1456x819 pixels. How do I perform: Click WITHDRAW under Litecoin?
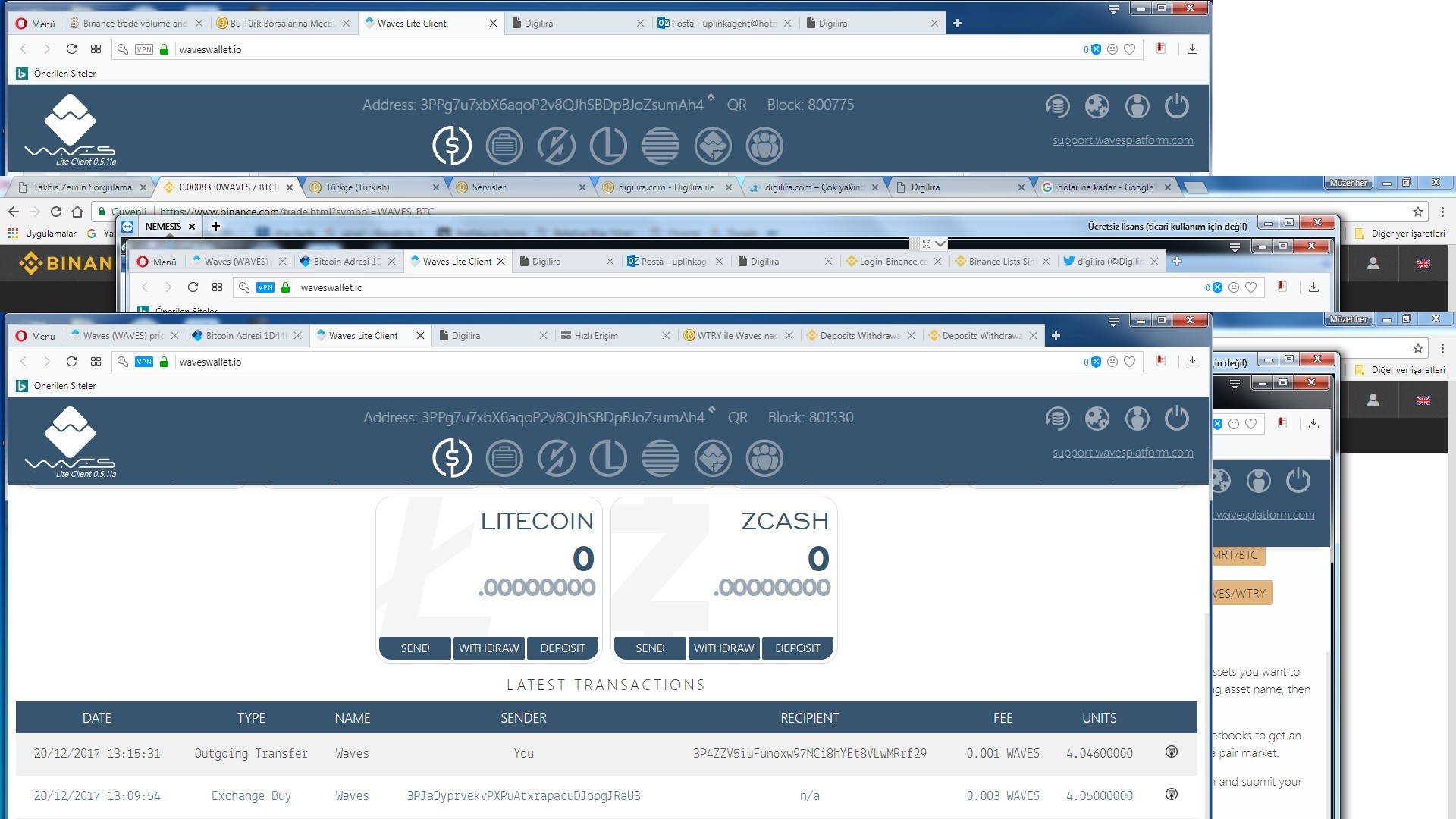coord(489,648)
